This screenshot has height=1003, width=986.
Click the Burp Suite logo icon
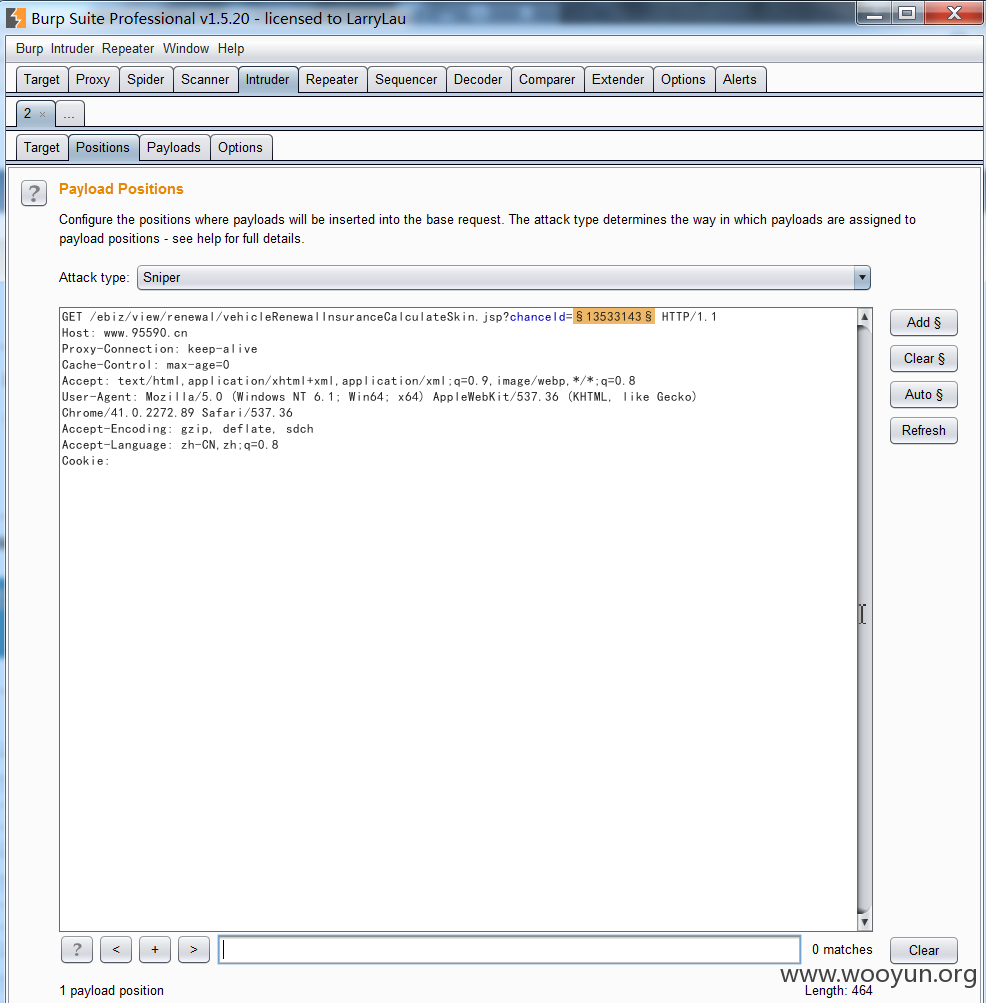(x=16, y=18)
